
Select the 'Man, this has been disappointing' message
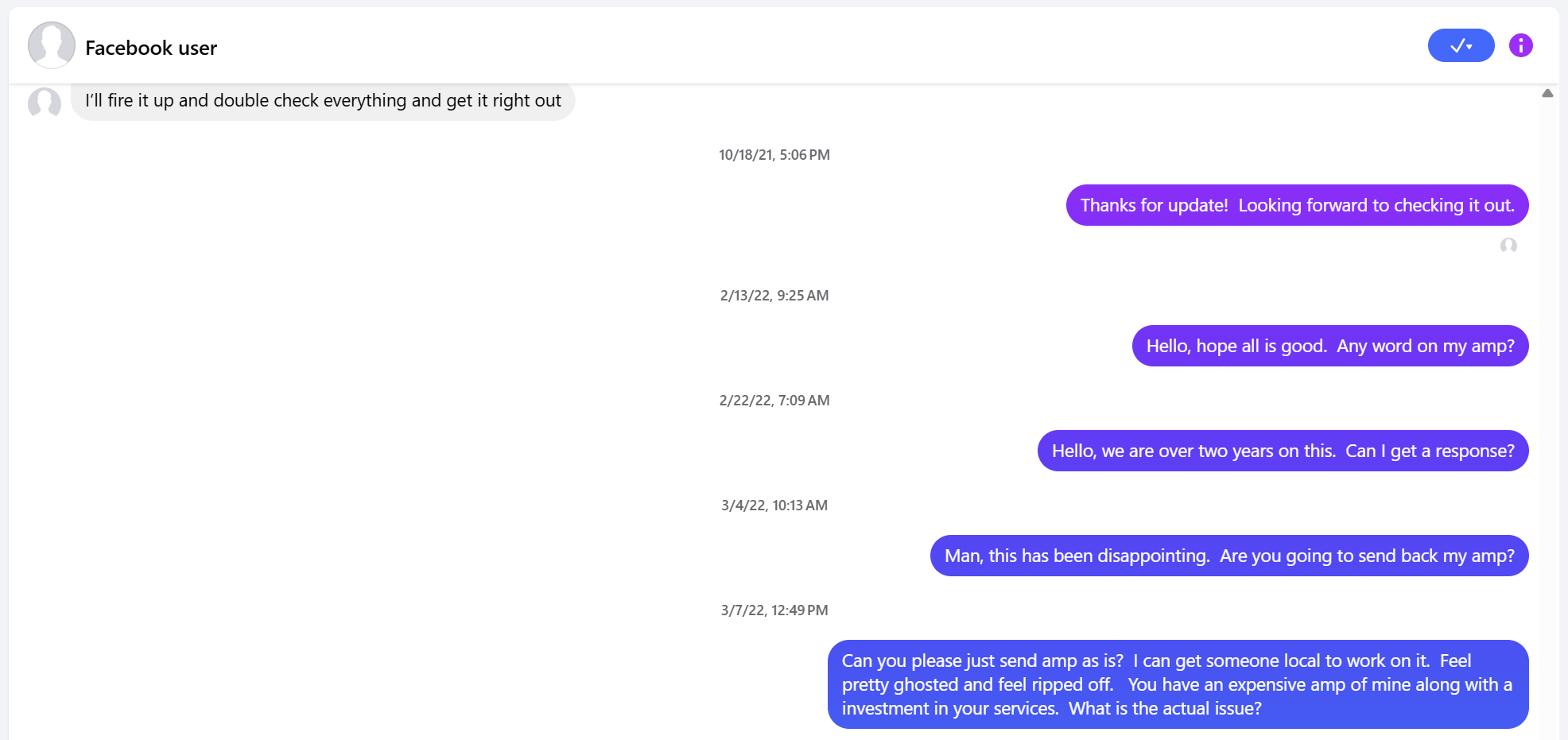[1229, 556]
